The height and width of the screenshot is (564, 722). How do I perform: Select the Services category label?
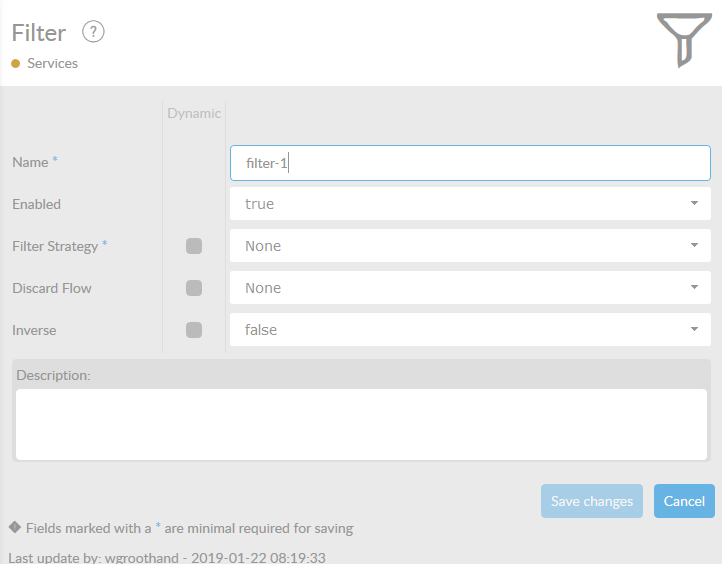(52, 64)
